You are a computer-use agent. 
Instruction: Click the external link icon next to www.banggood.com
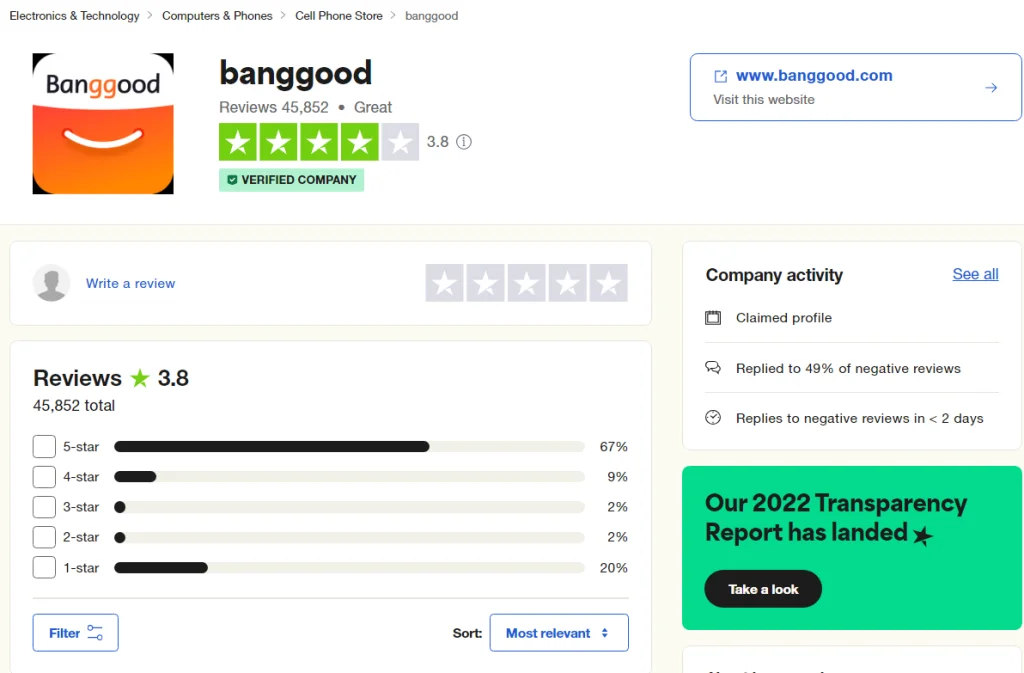(x=722, y=75)
